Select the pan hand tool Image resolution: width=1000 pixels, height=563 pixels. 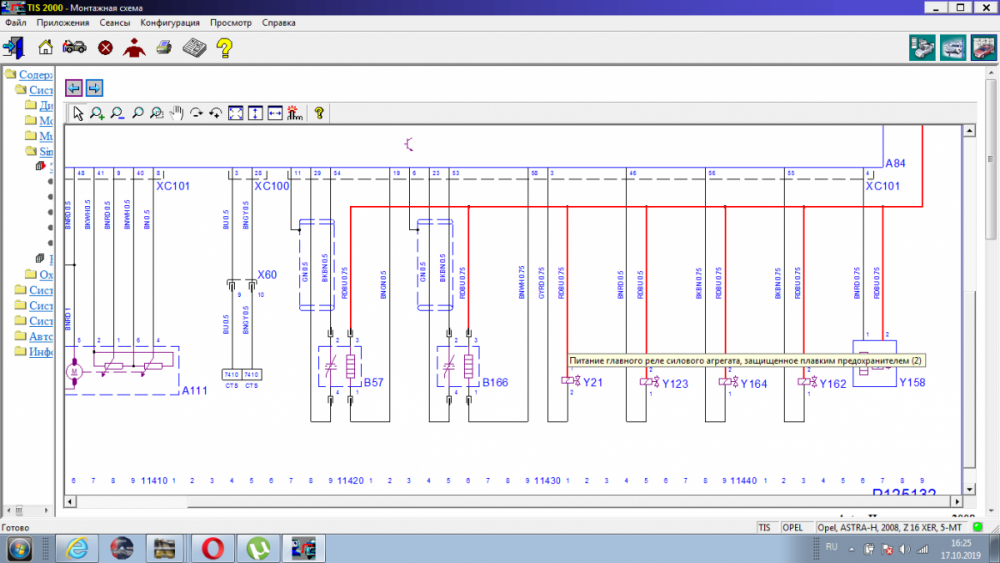click(177, 113)
